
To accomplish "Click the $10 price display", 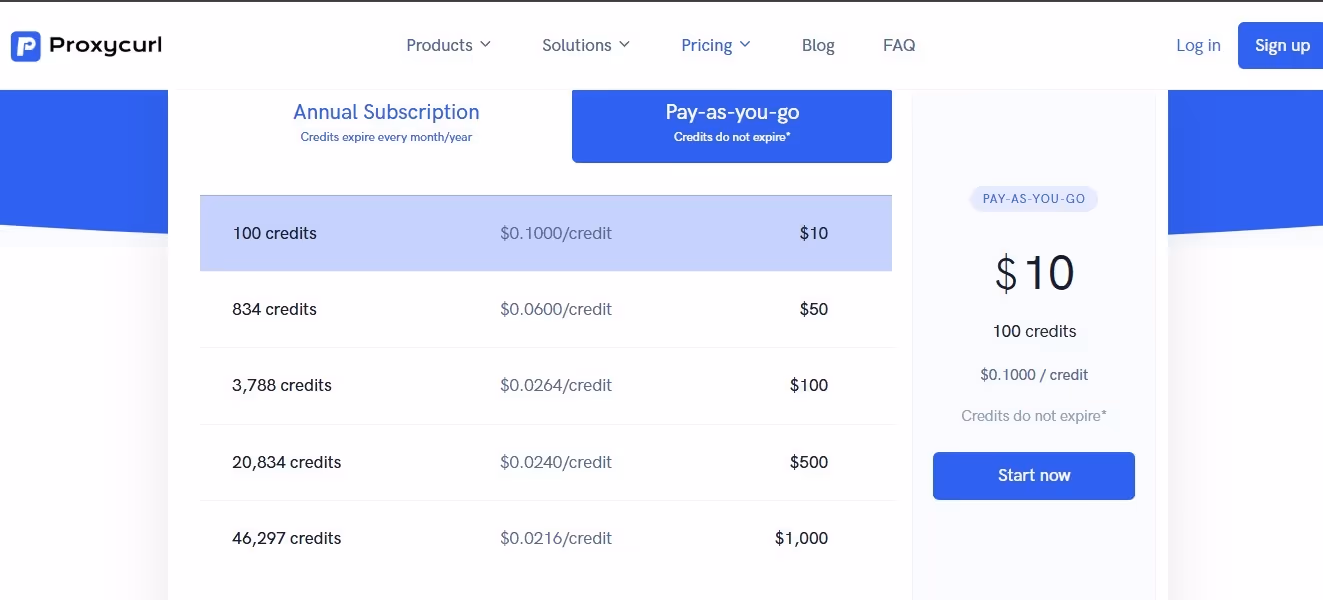I will click(x=1033, y=273).
